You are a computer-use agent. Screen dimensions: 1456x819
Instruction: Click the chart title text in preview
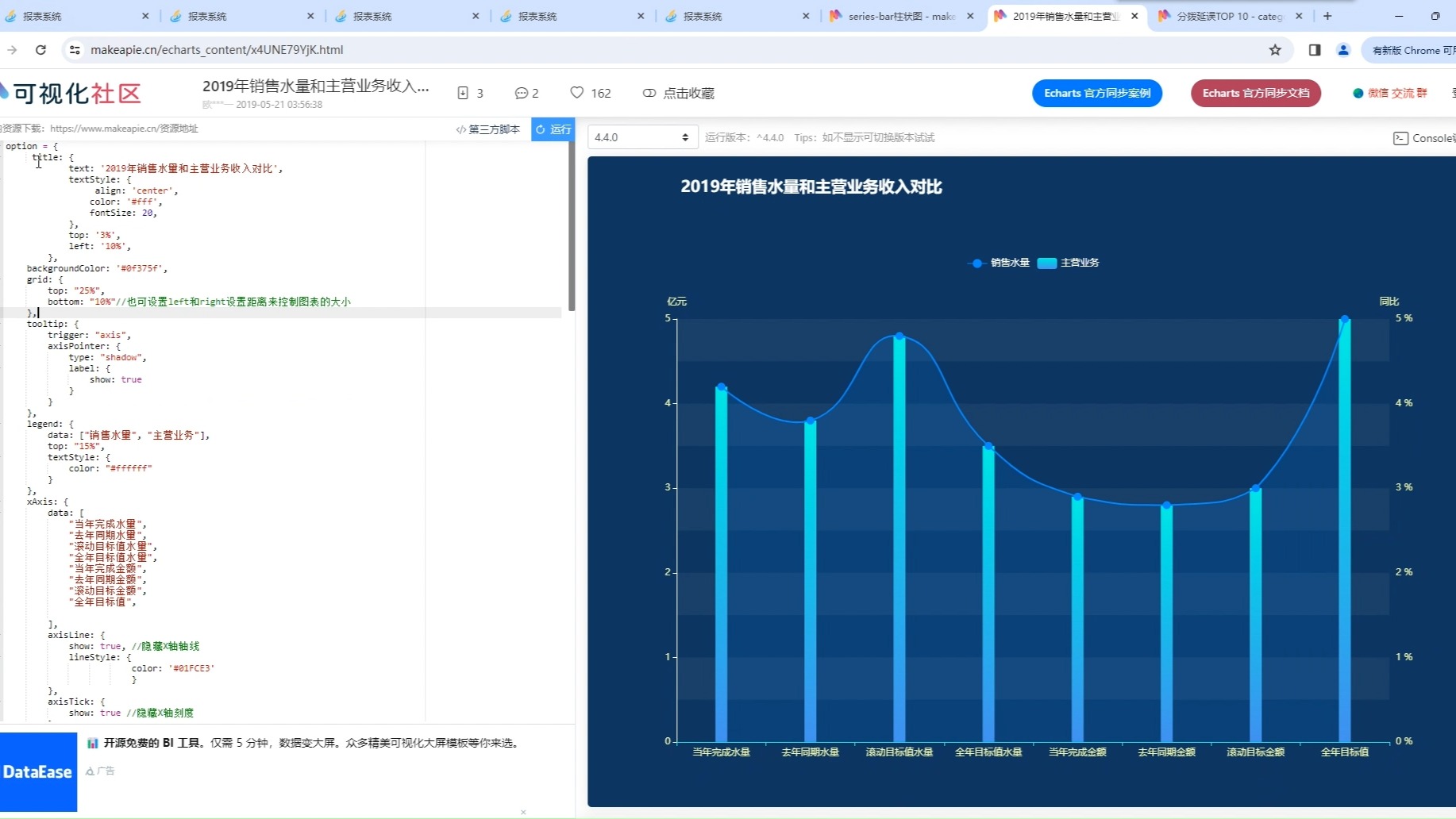(x=811, y=186)
